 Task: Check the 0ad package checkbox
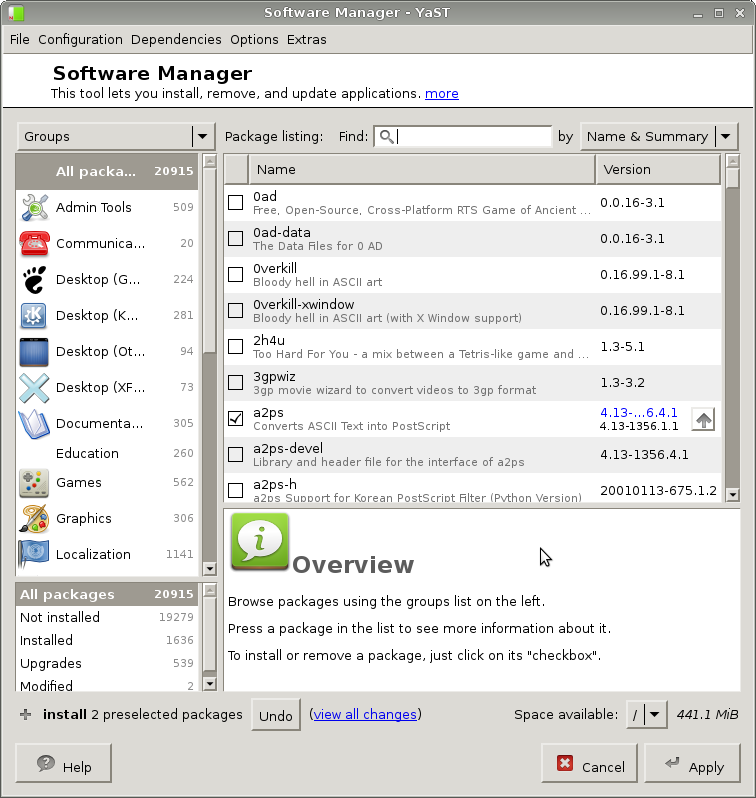click(x=236, y=203)
